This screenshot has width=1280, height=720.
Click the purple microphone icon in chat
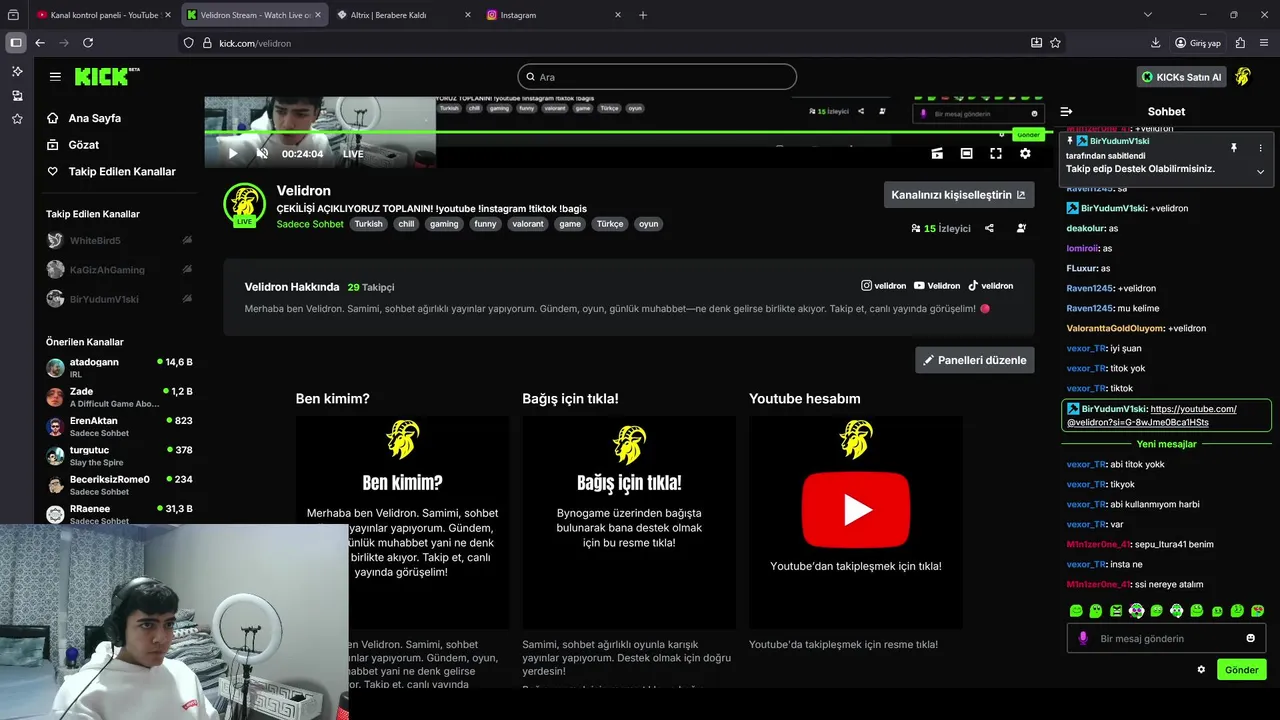tap(1083, 638)
